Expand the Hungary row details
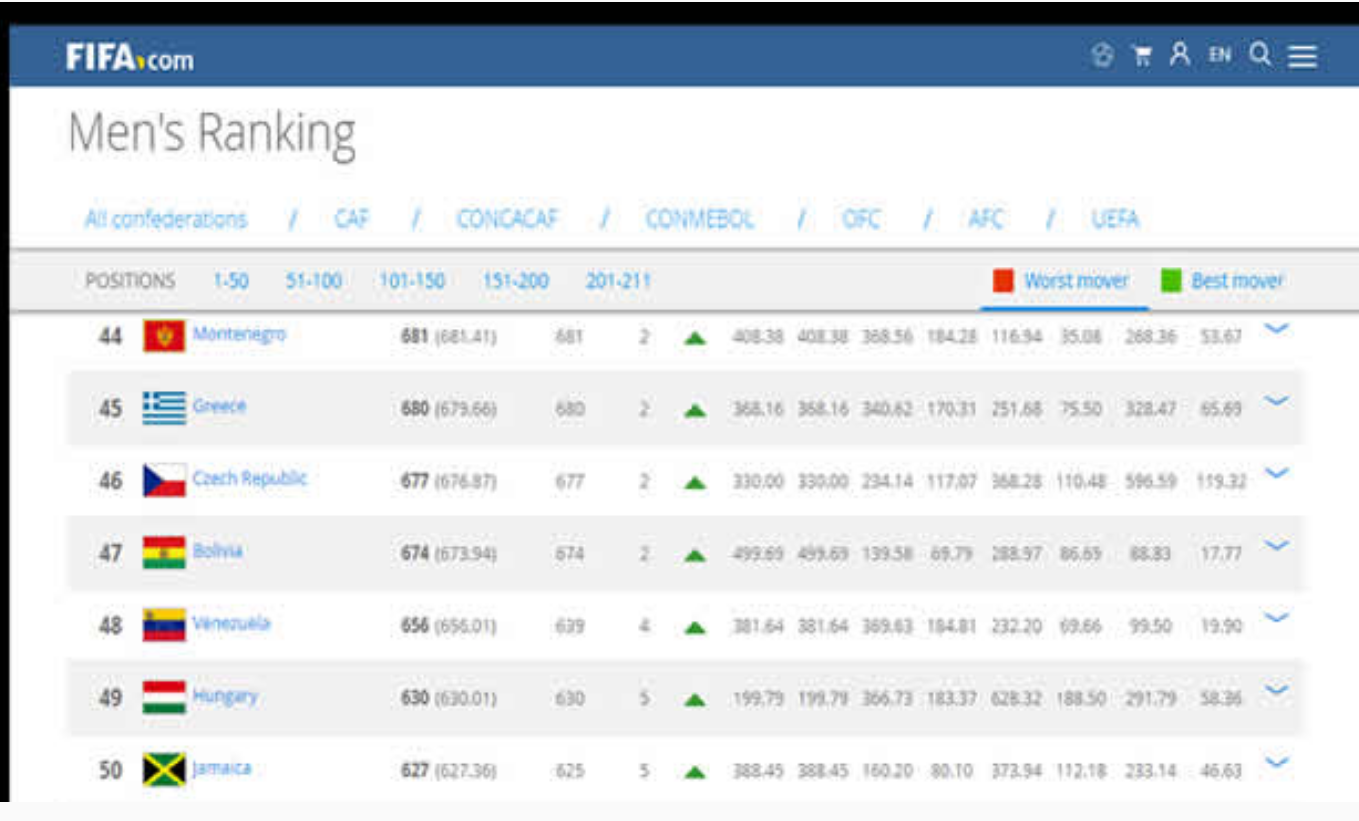1359x821 pixels. 1277,689
